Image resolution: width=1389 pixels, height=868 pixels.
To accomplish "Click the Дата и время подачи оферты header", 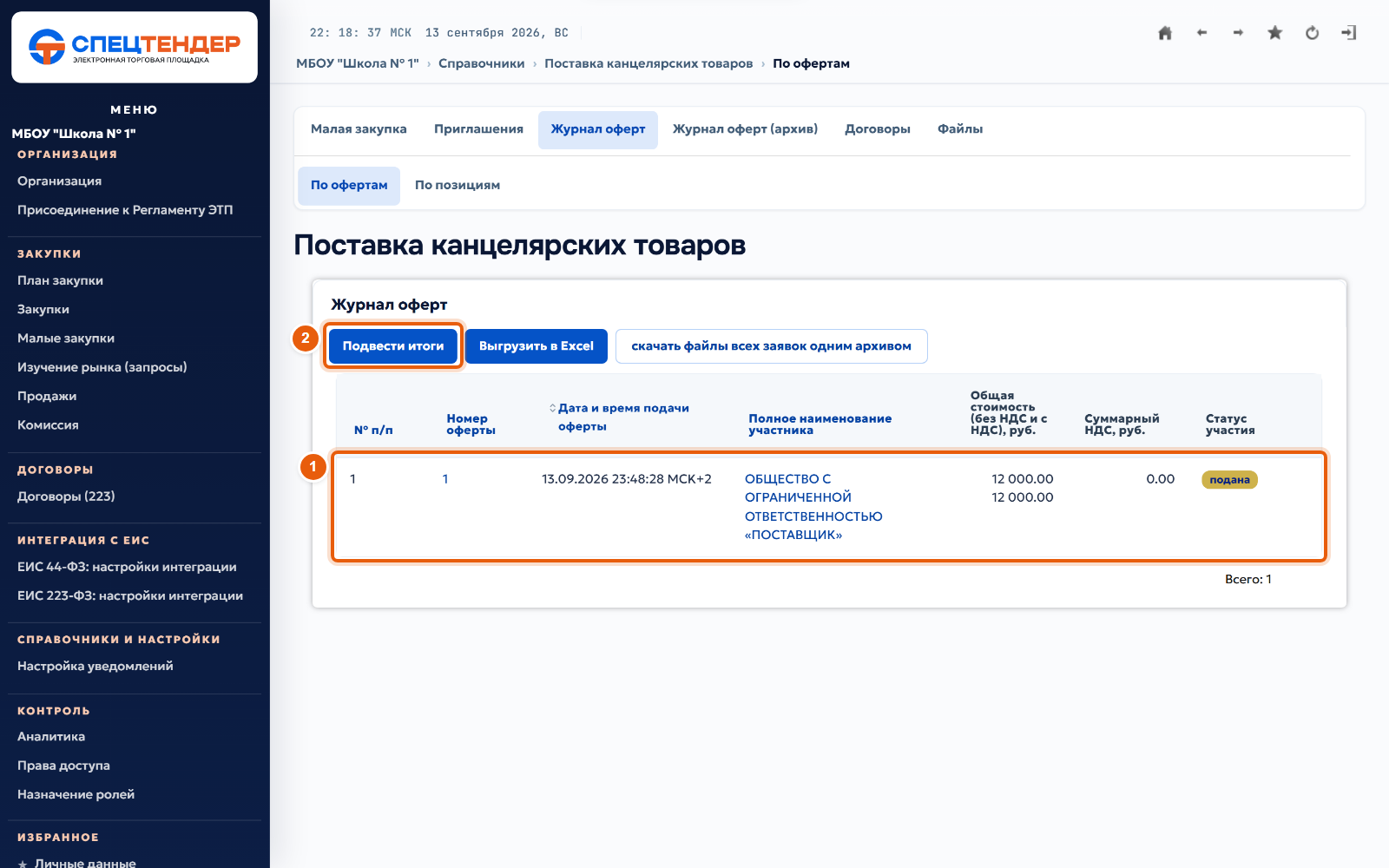I will 623,418.
